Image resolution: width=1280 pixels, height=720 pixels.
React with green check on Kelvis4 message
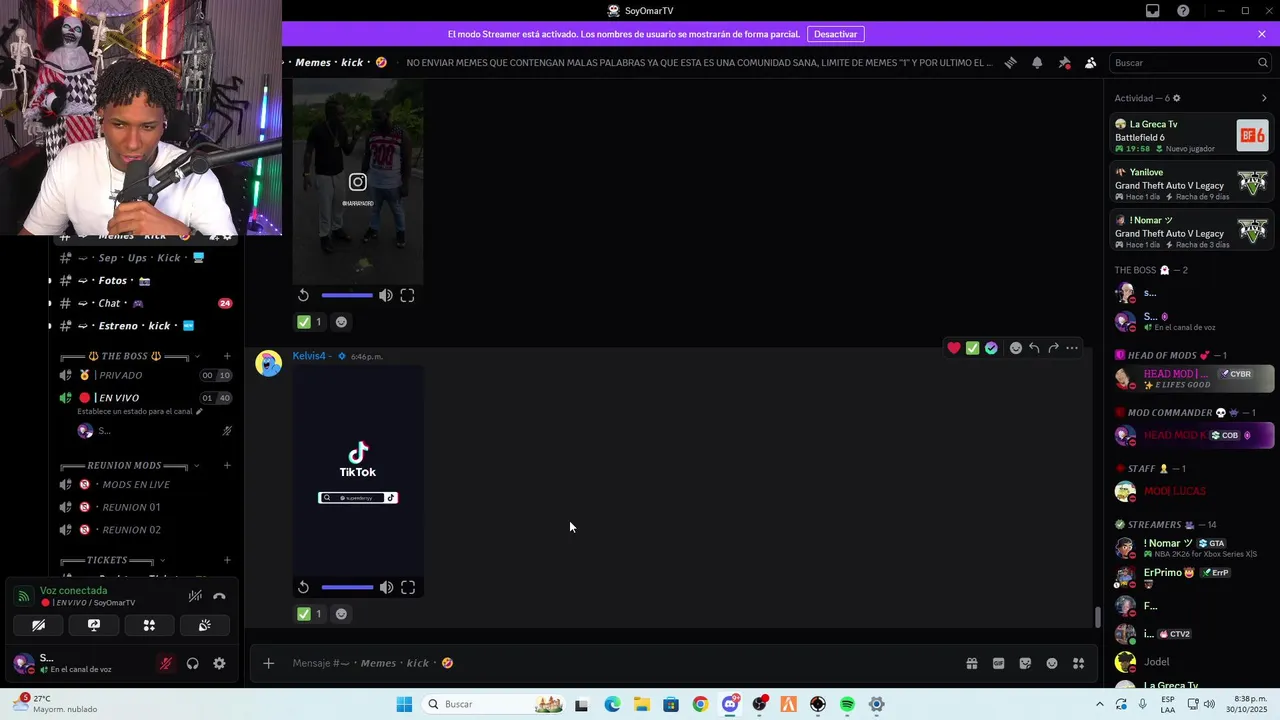[972, 348]
